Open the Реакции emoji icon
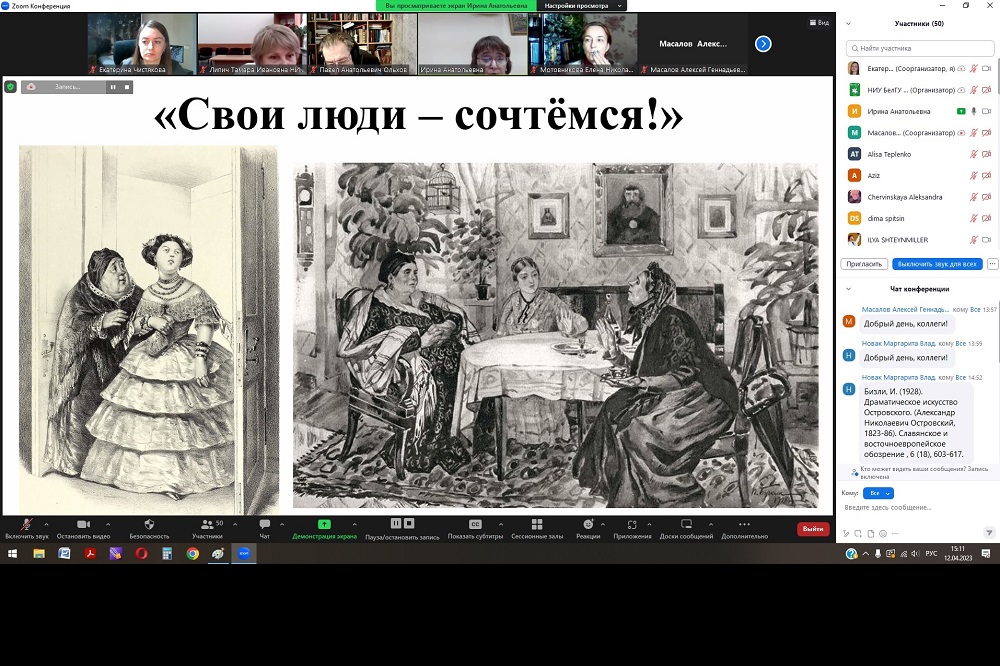The height and width of the screenshot is (666, 1000). (x=588, y=525)
